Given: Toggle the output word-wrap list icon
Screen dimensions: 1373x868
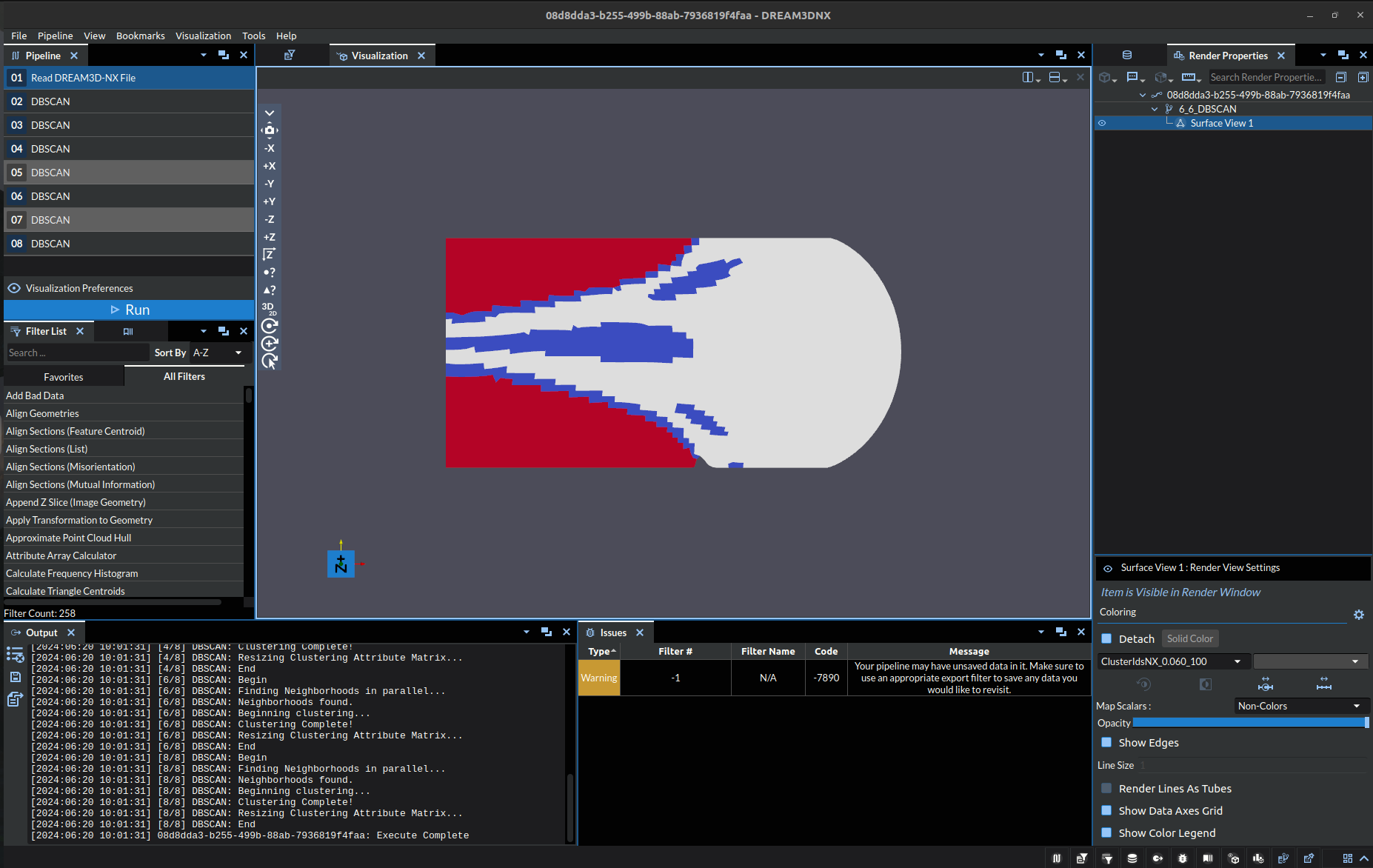Looking at the screenshot, I should point(15,655).
